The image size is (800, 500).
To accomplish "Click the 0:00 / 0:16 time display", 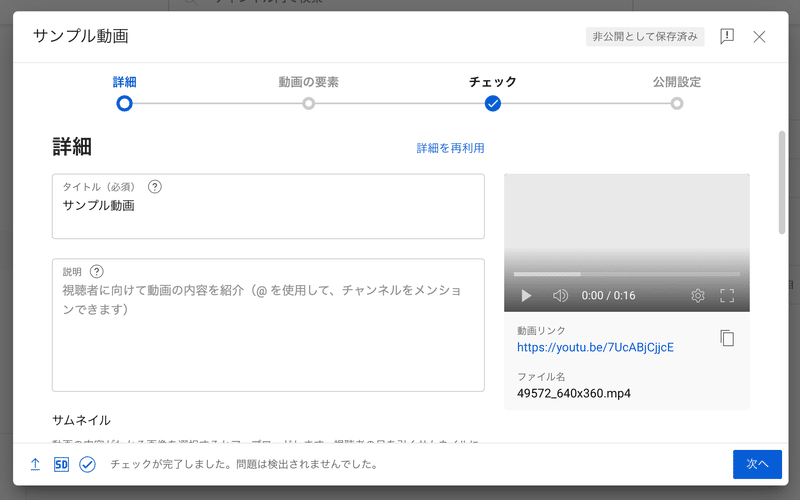I will (x=608, y=295).
